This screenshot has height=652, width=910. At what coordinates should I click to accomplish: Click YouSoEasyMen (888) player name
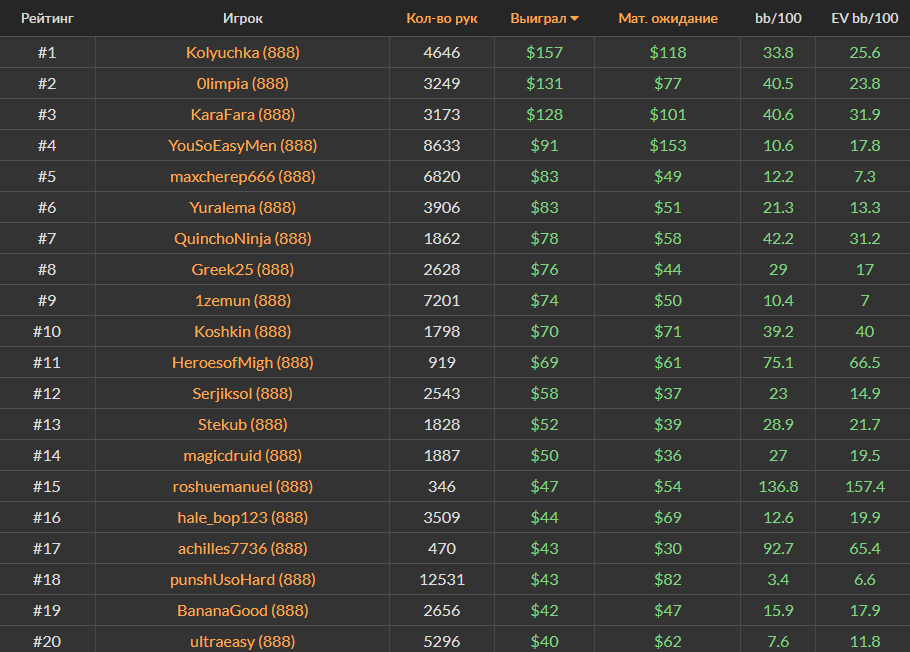[x=242, y=146]
